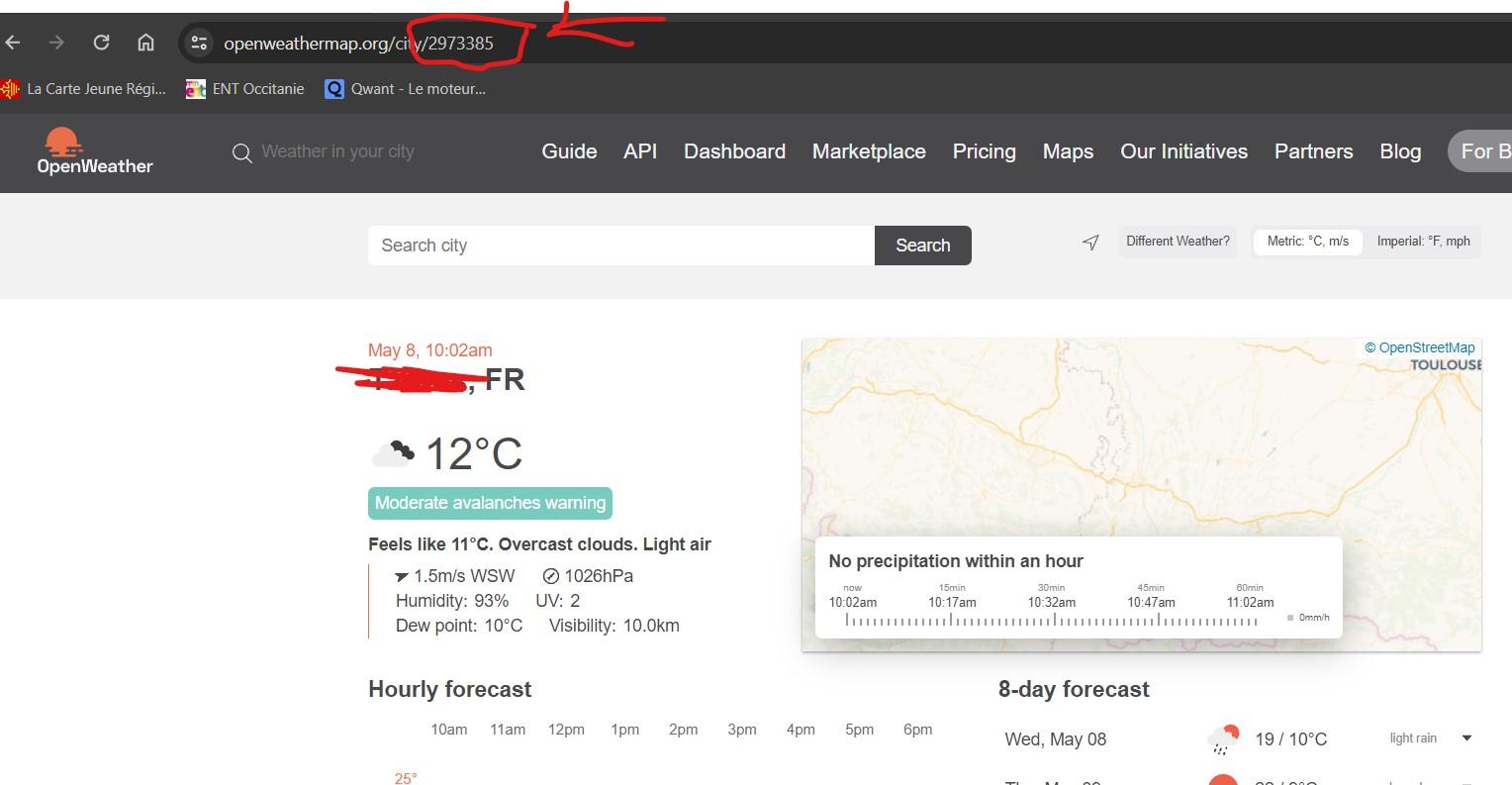Image resolution: width=1512 pixels, height=785 pixels.
Task: Open the ENT Occitanie bookmark
Action: pos(245,89)
